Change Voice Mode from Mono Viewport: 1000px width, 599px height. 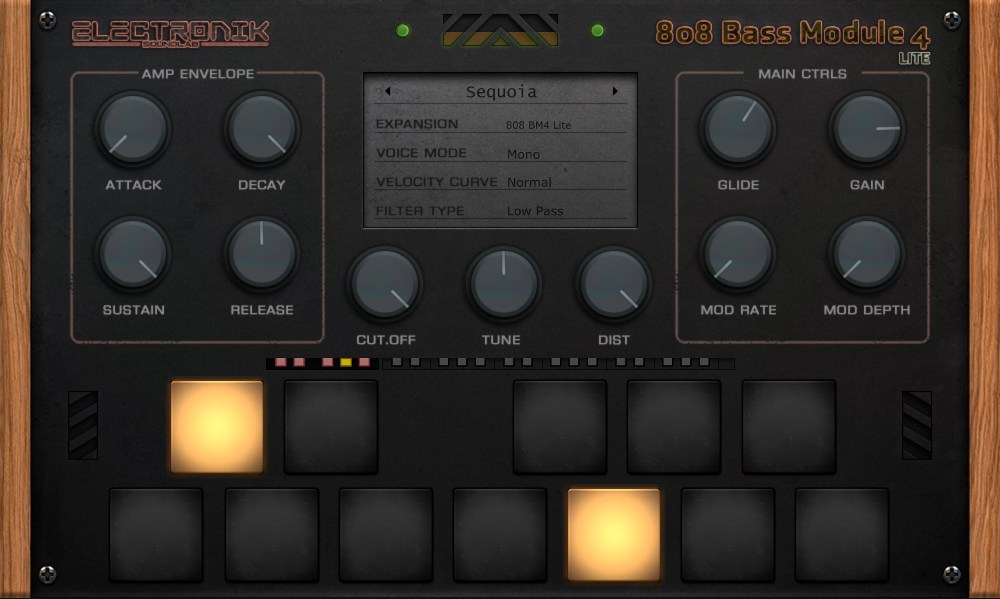click(523, 155)
